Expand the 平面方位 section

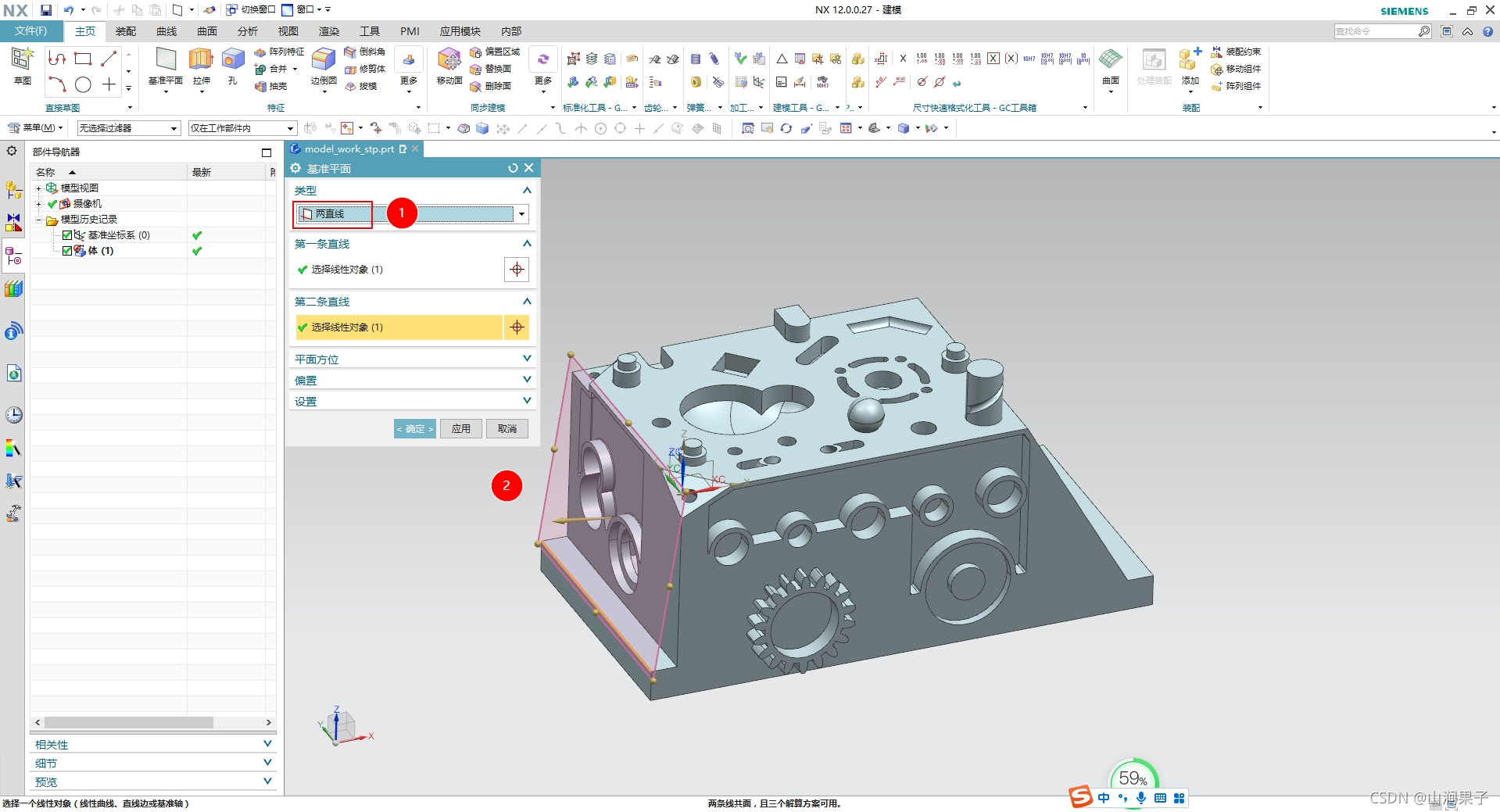pos(413,359)
